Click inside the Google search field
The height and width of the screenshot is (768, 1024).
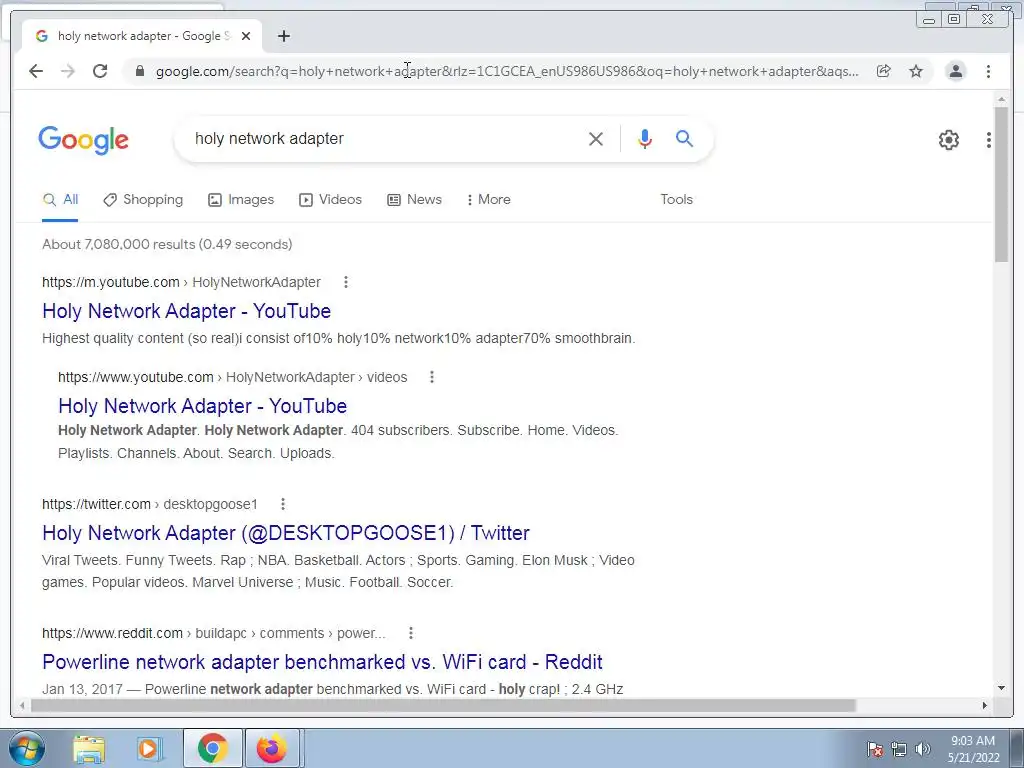[x=385, y=138]
